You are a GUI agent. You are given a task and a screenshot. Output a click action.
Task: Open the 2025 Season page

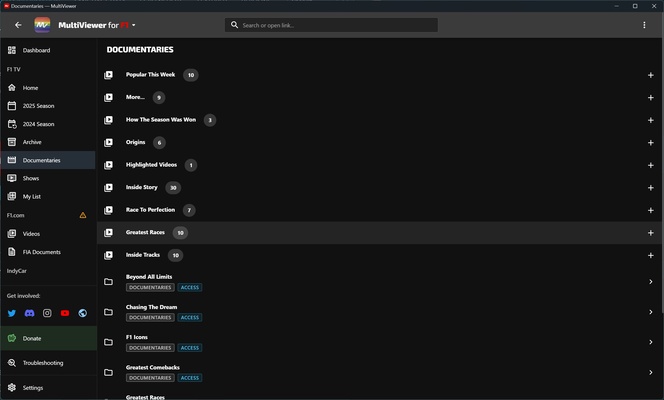[48, 106]
